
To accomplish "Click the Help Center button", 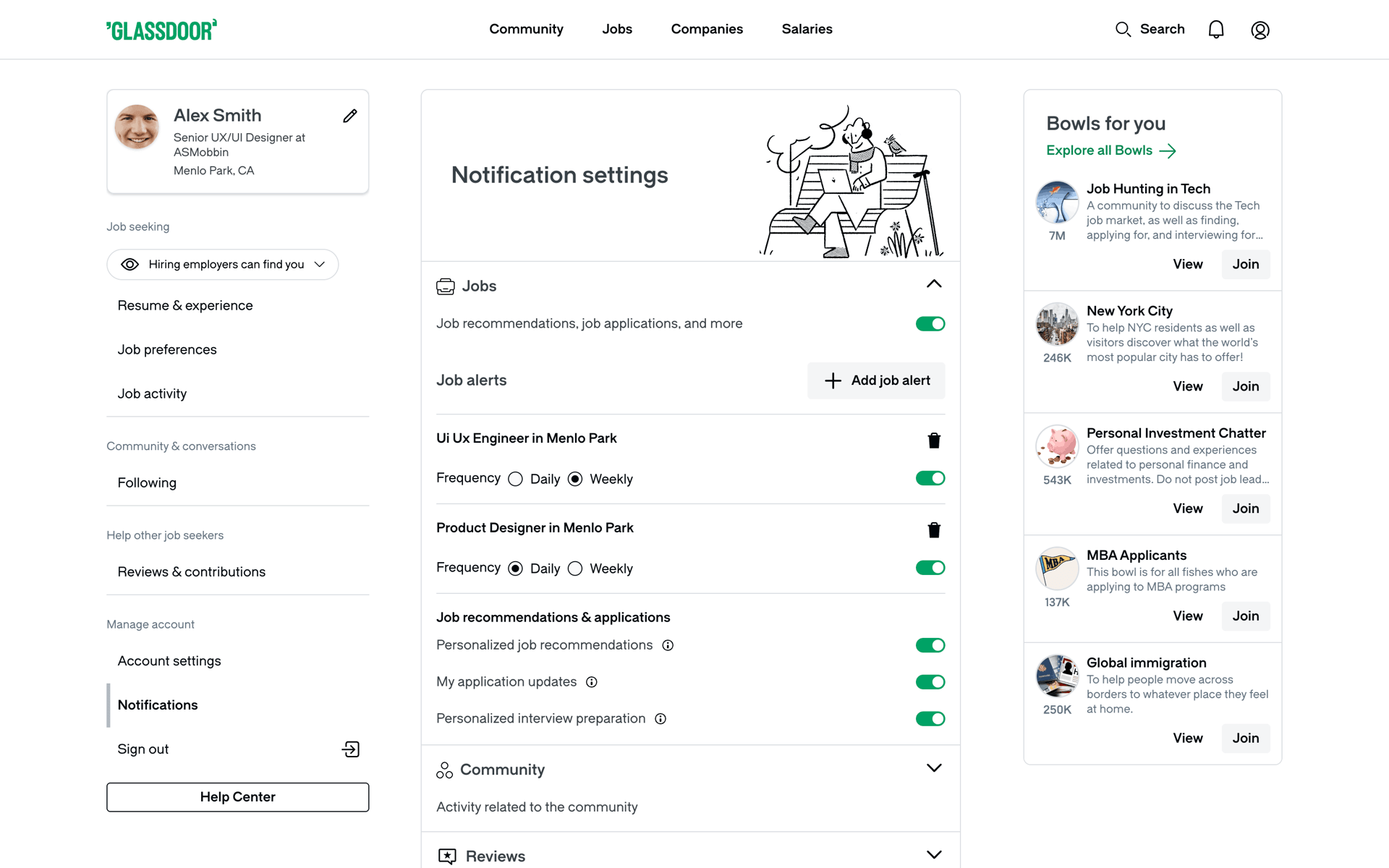I will (238, 797).
